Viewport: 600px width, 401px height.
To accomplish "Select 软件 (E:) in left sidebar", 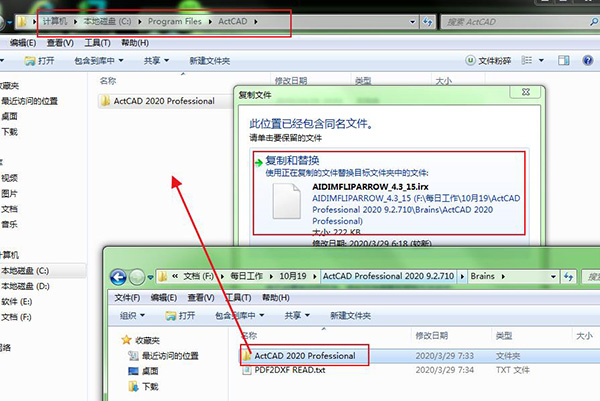I will click(x=16, y=302).
